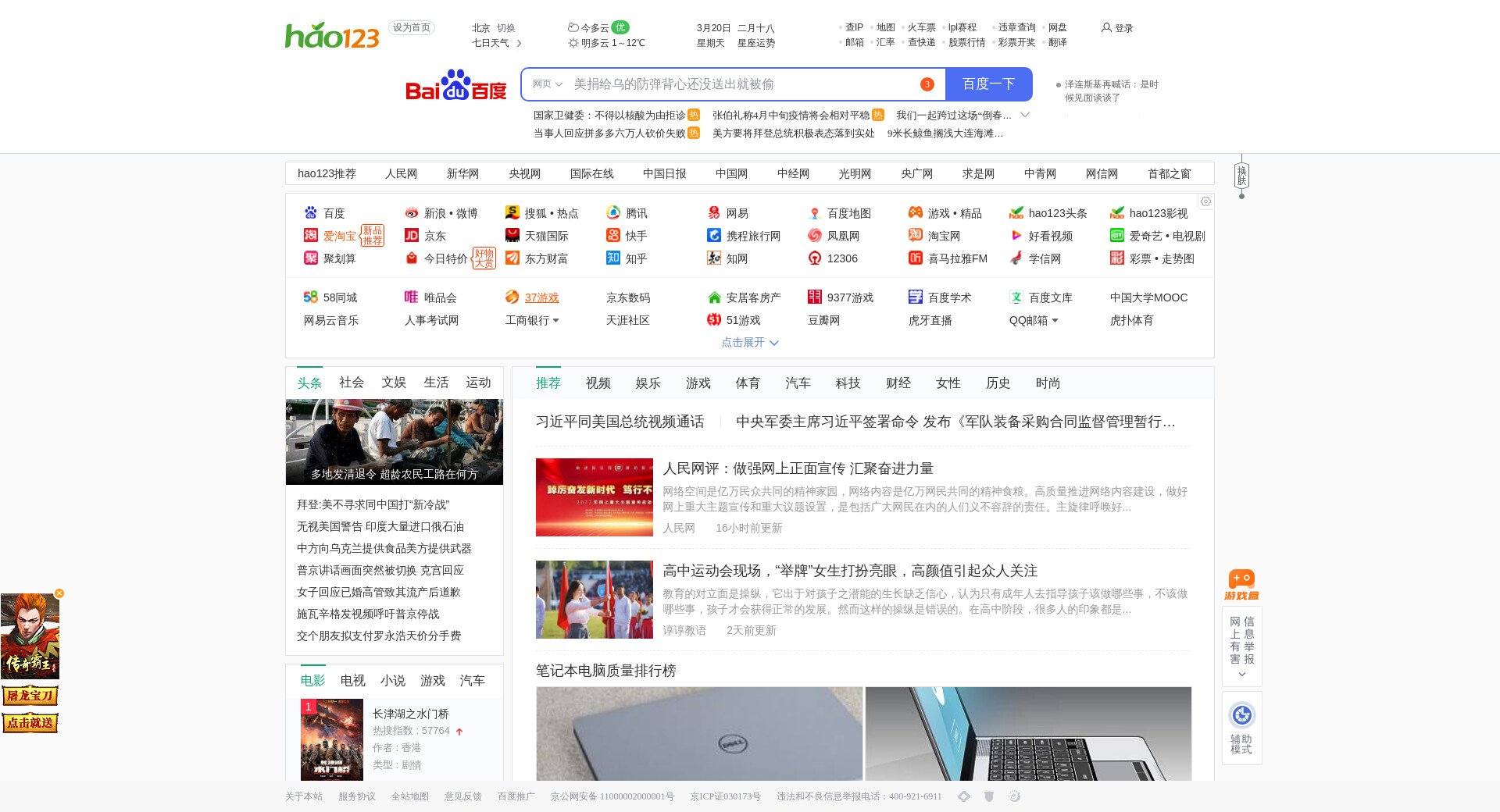Open the game box icon
Screen dimensions: 1500x812
click(1241, 585)
